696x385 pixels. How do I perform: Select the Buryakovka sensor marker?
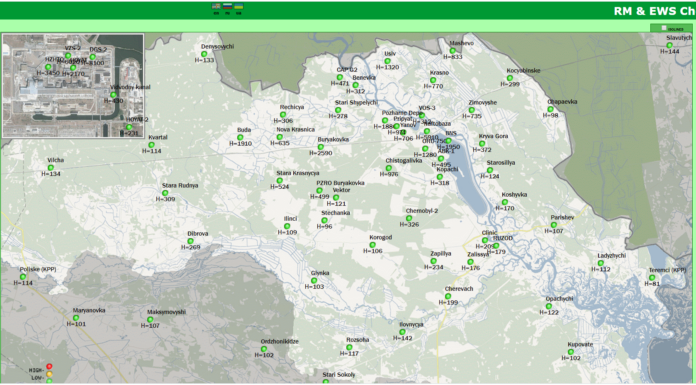[x=320, y=147]
